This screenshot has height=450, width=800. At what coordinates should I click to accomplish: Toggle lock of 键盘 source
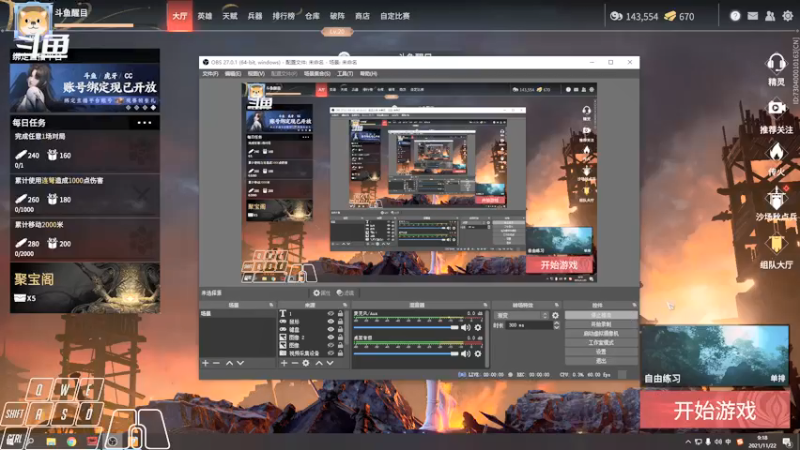tap(340, 330)
